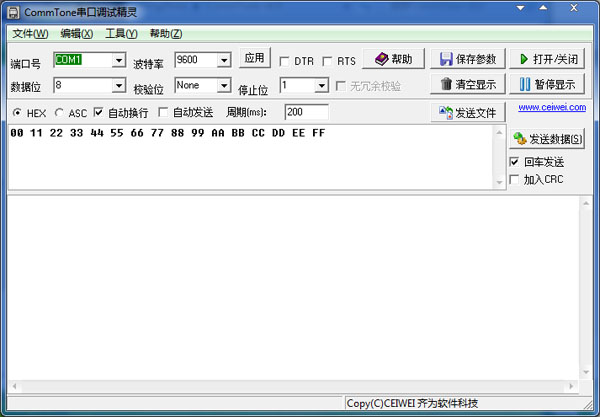Click the Copy(C)CEIWEI status bar text
This screenshot has height=417, width=600.
(x=412, y=403)
